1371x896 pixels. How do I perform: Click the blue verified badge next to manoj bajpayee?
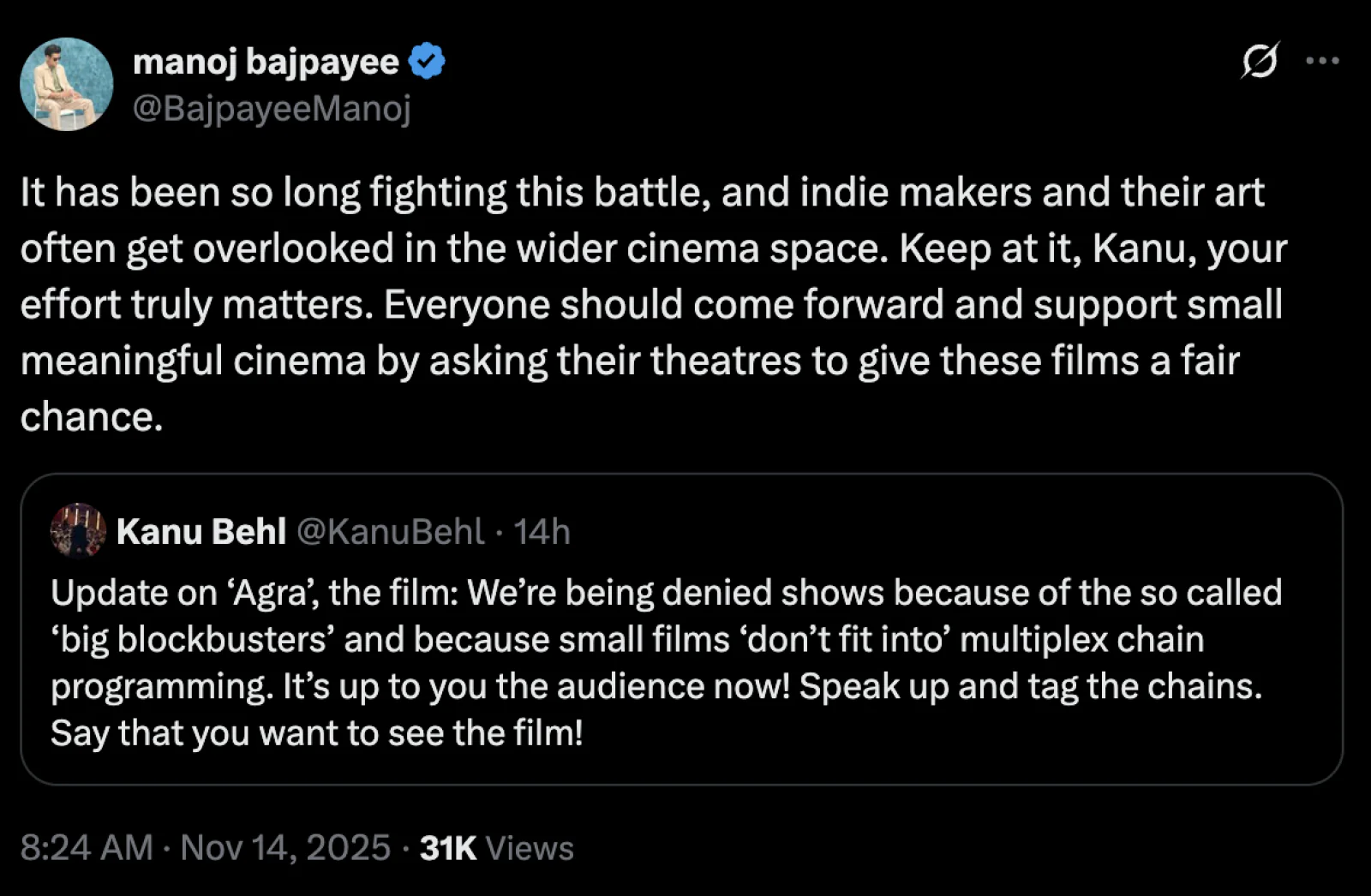tap(427, 60)
